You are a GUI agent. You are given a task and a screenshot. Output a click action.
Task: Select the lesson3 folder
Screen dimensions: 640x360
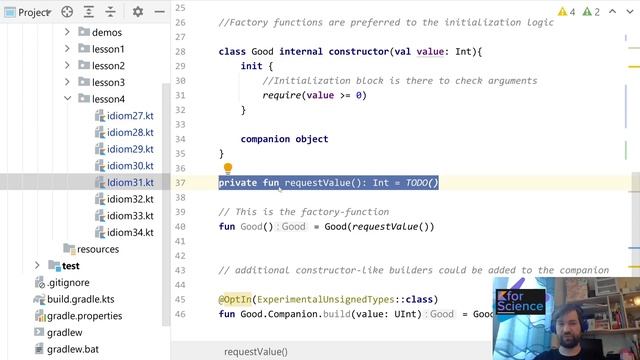pos(108,82)
